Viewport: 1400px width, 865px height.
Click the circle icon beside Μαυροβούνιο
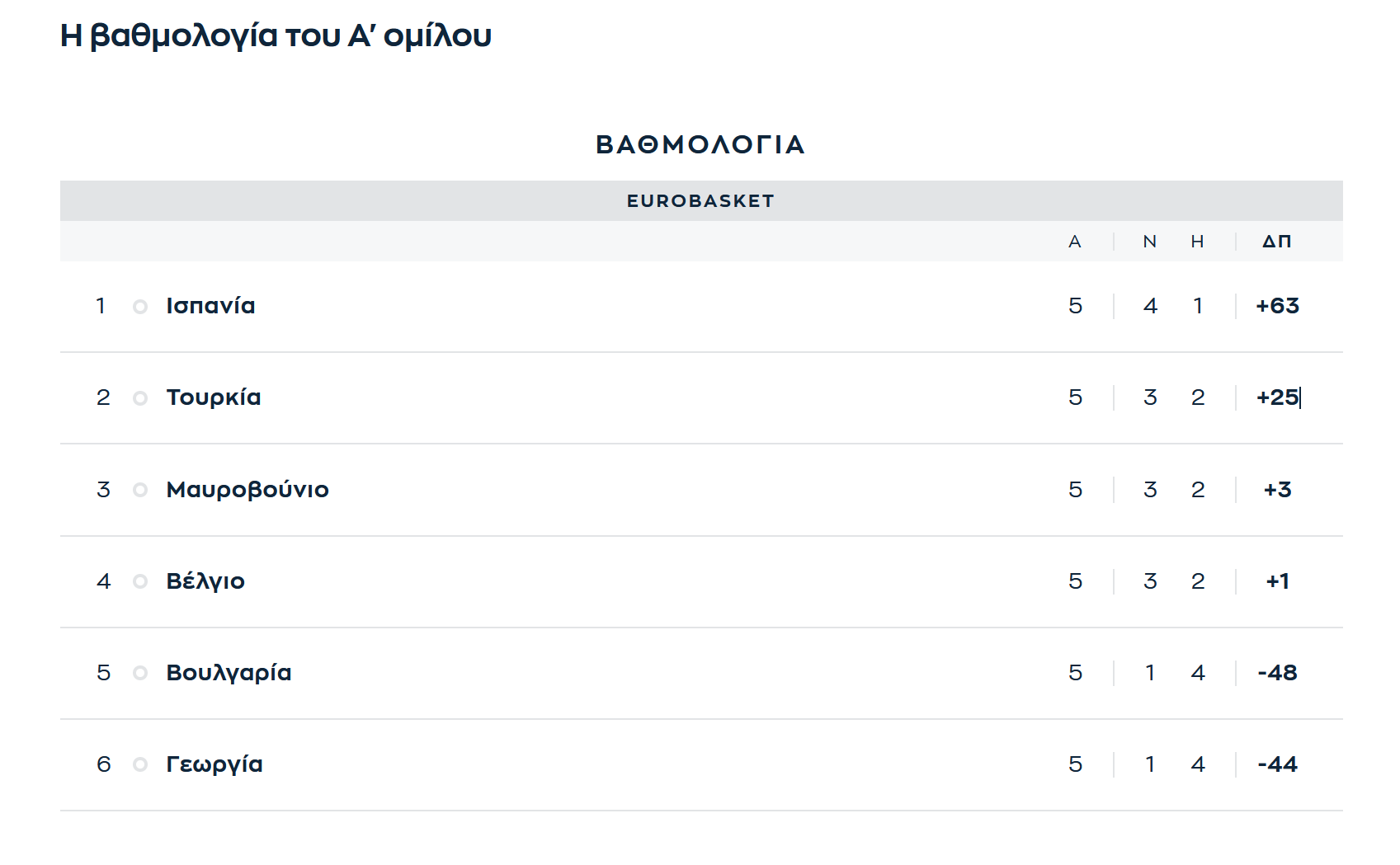point(140,490)
